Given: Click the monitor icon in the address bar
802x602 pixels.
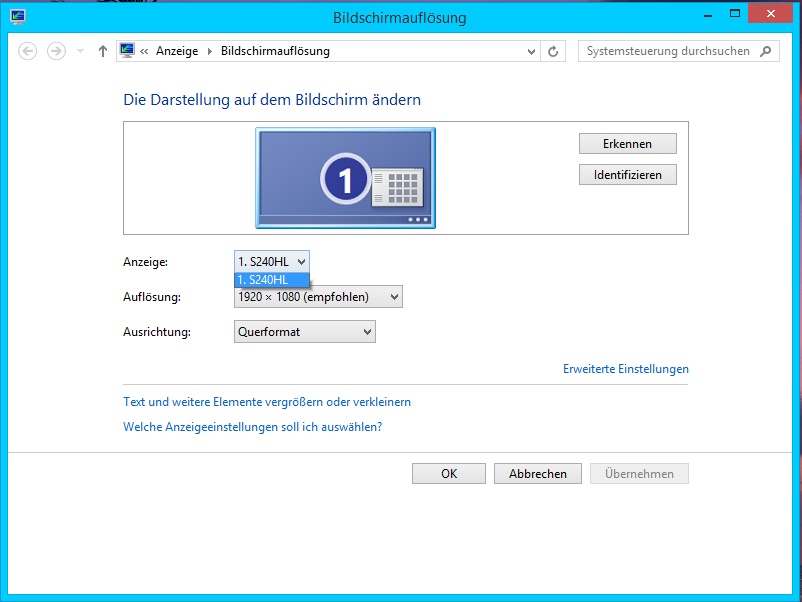Looking at the screenshot, I should [127, 51].
